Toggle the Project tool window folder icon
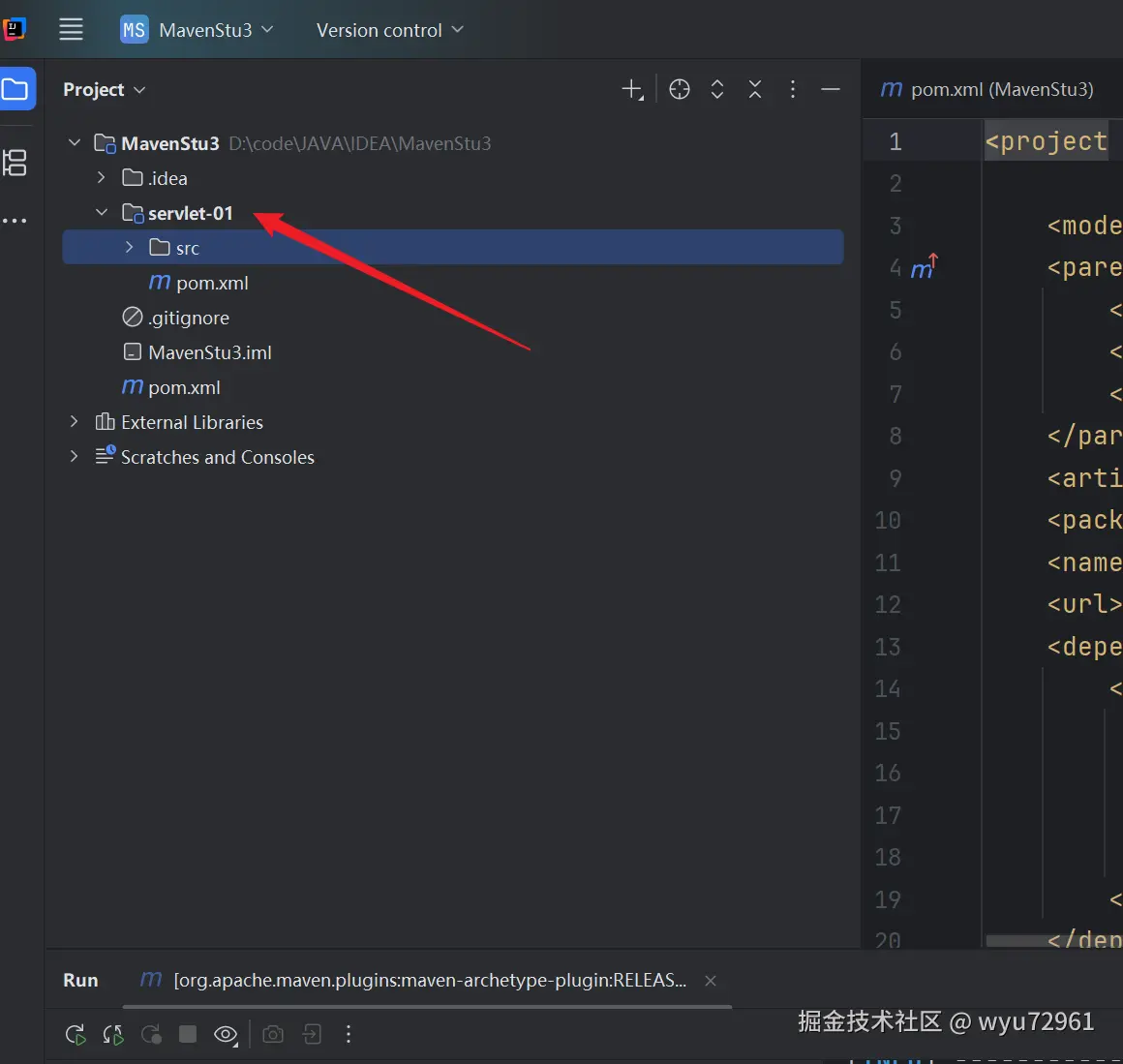The width and height of the screenshot is (1123, 1064). 16,89
